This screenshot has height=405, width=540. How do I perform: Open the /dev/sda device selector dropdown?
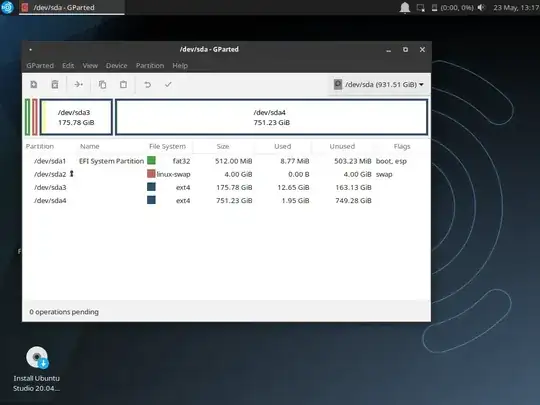(378, 84)
